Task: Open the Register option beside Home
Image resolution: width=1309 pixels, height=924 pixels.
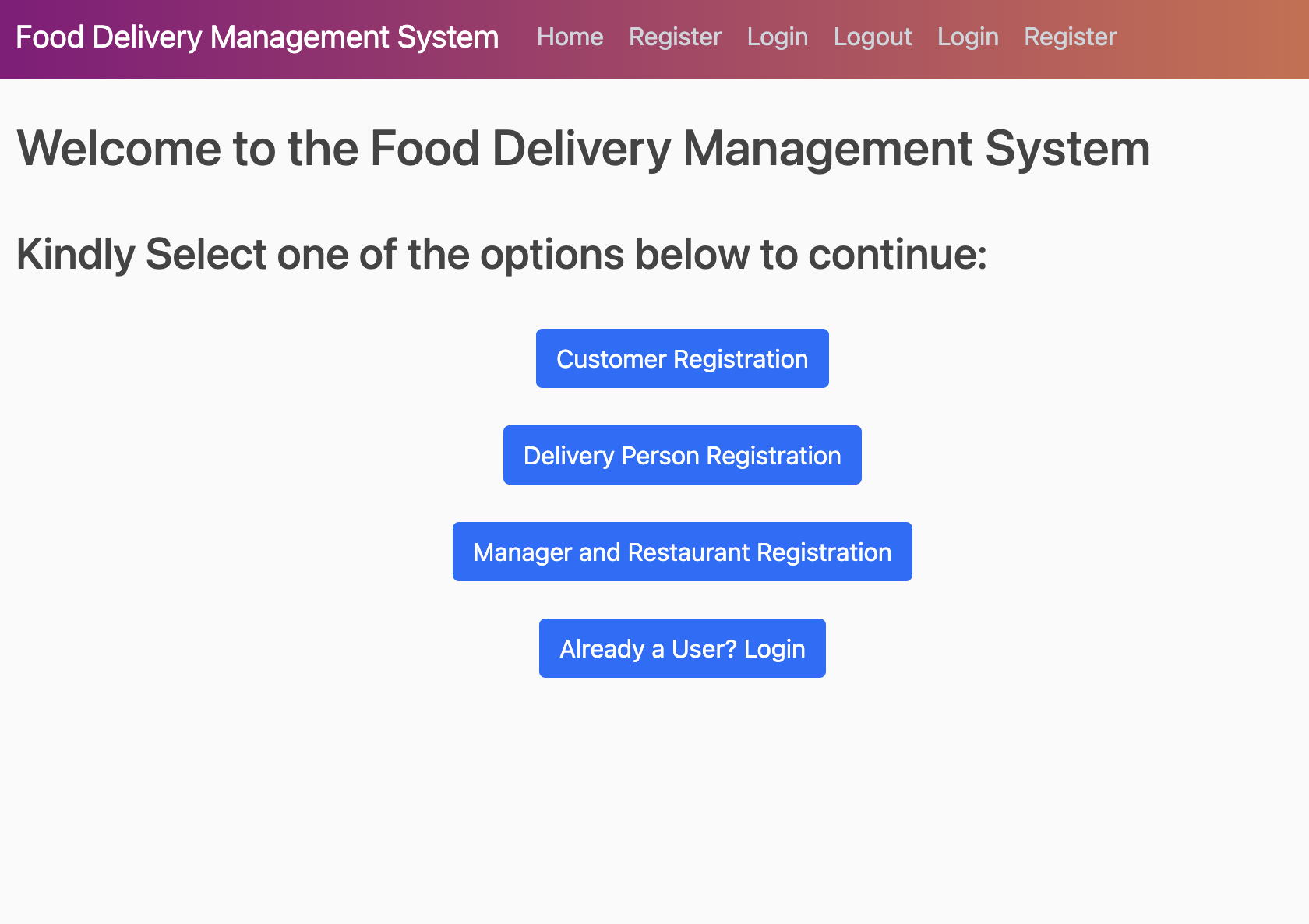Action: 675,37
